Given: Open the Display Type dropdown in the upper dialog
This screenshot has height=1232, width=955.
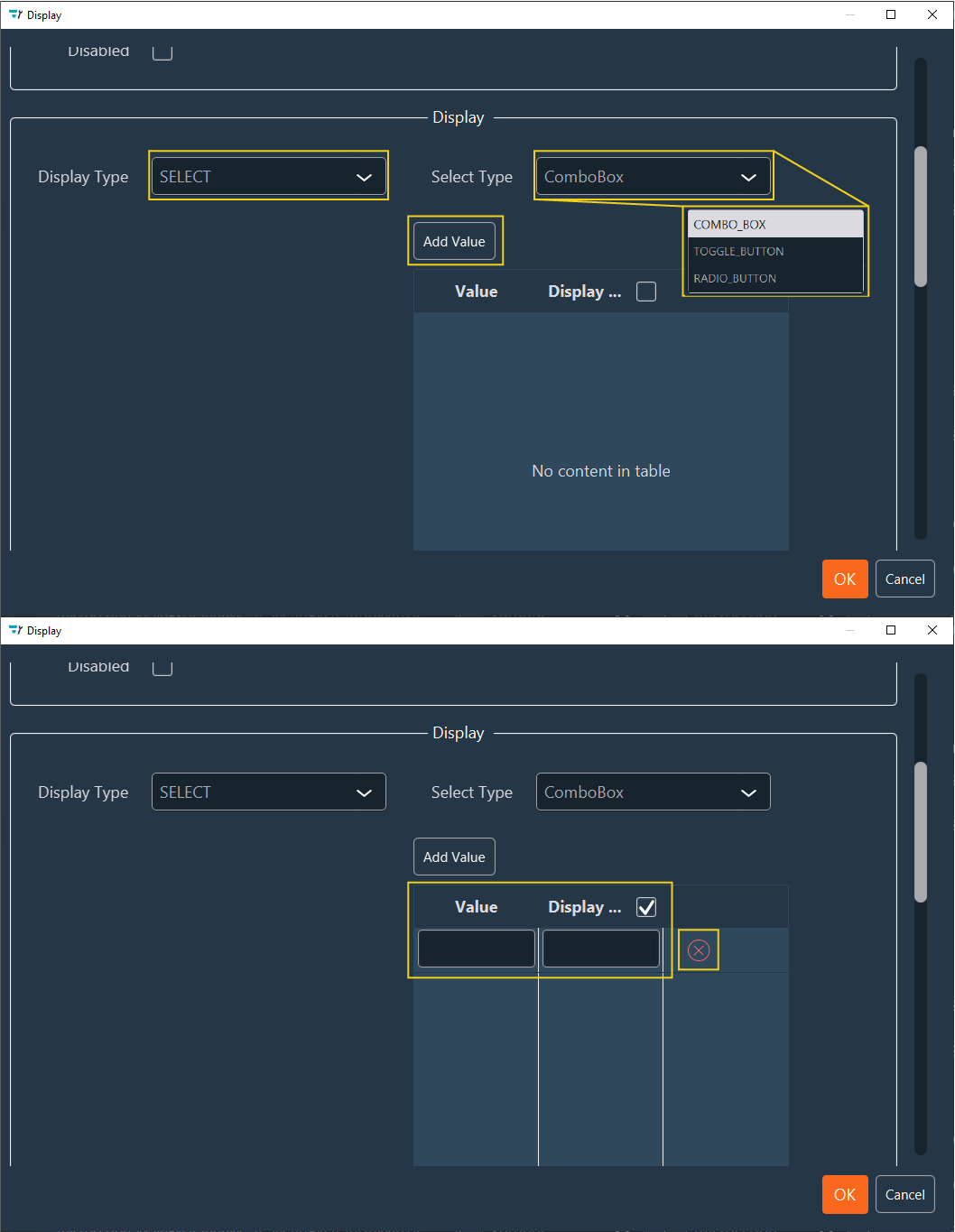Looking at the screenshot, I should coord(268,176).
